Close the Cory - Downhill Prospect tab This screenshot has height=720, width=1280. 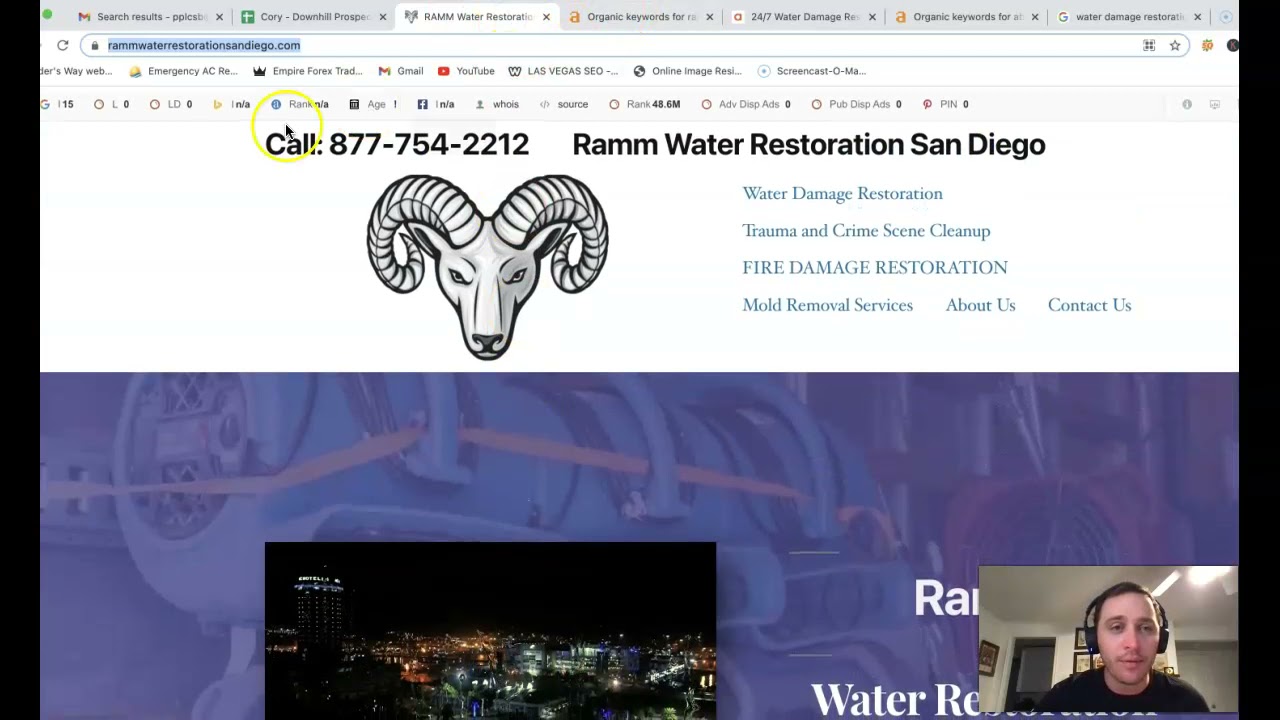tap(382, 17)
